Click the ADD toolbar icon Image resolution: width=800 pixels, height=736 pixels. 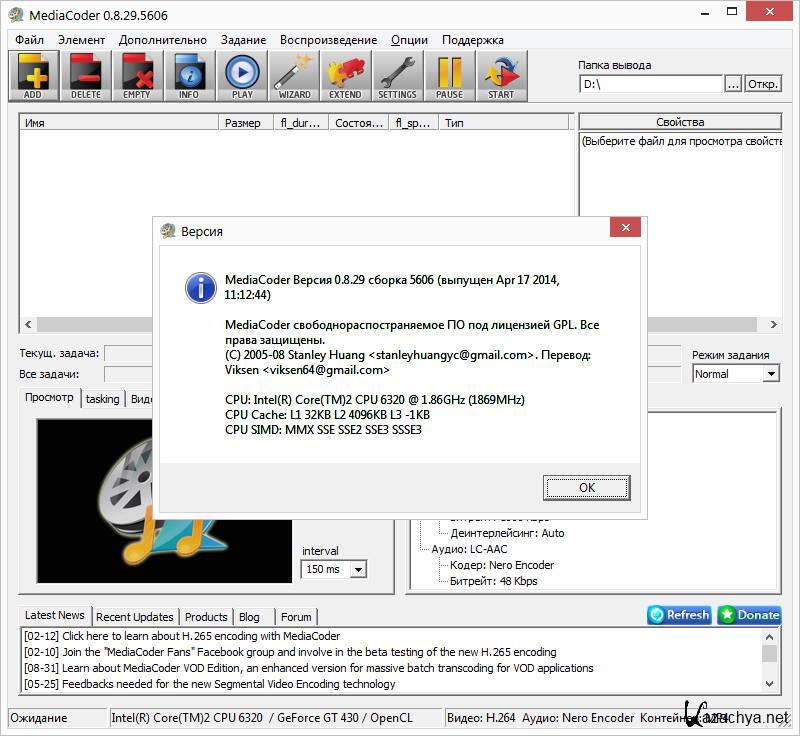click(34, 76)
